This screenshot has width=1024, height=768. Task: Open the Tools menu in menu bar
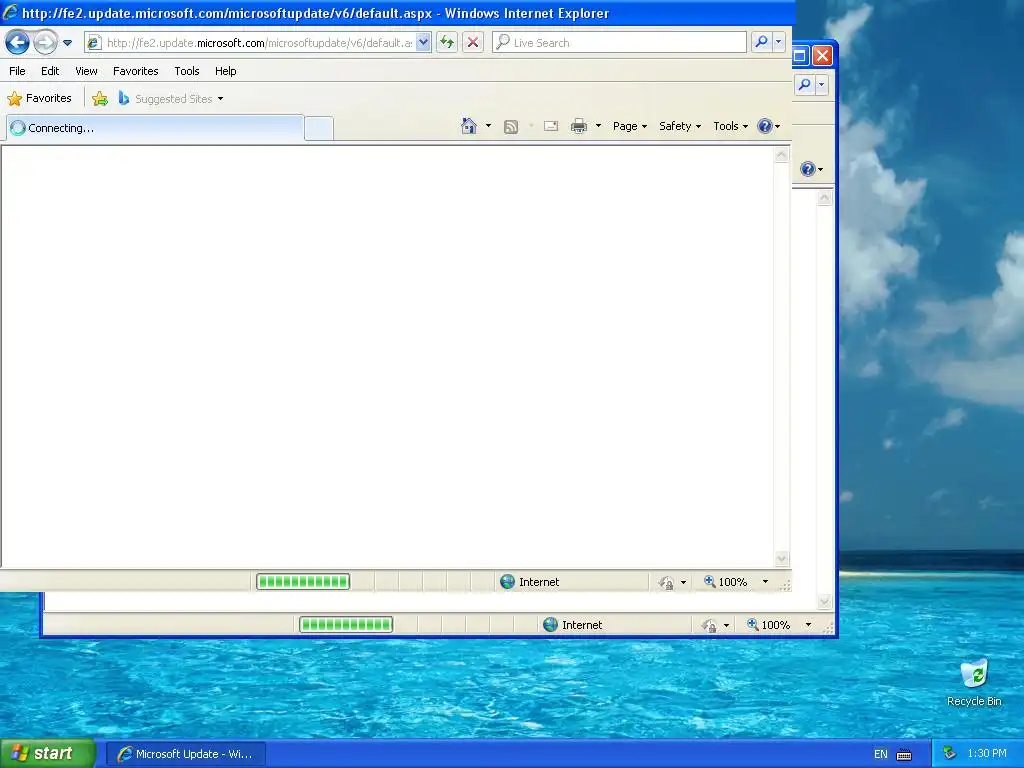pos(187,71)
